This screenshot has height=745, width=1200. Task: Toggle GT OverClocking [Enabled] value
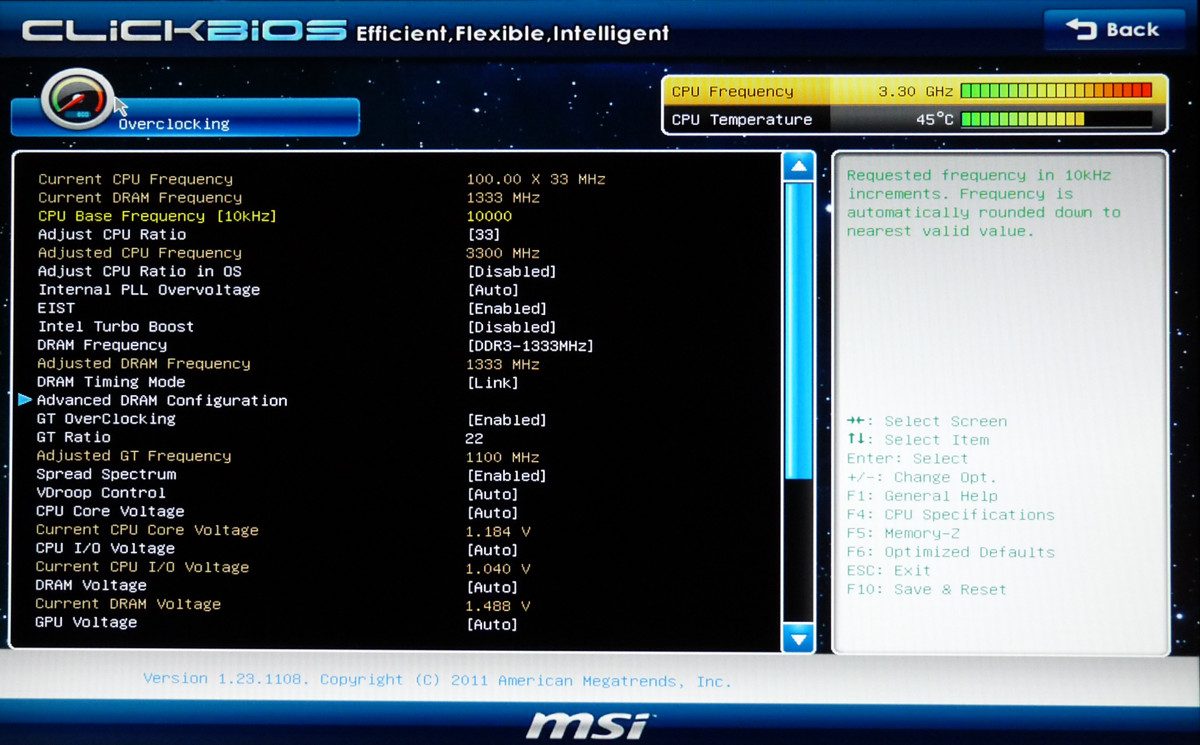coord(506,420)
